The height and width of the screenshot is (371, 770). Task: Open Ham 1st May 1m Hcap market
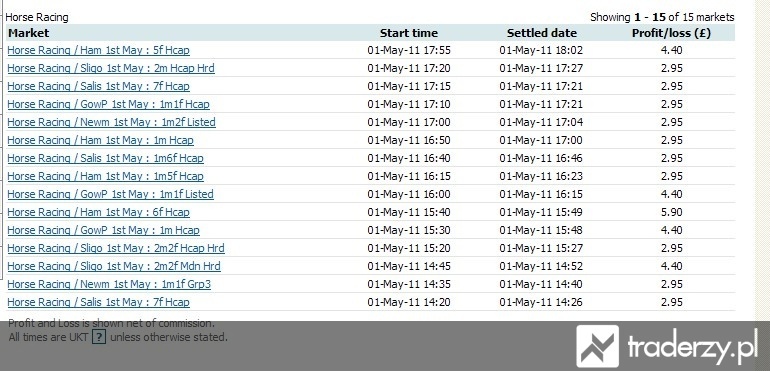point(100,141)
